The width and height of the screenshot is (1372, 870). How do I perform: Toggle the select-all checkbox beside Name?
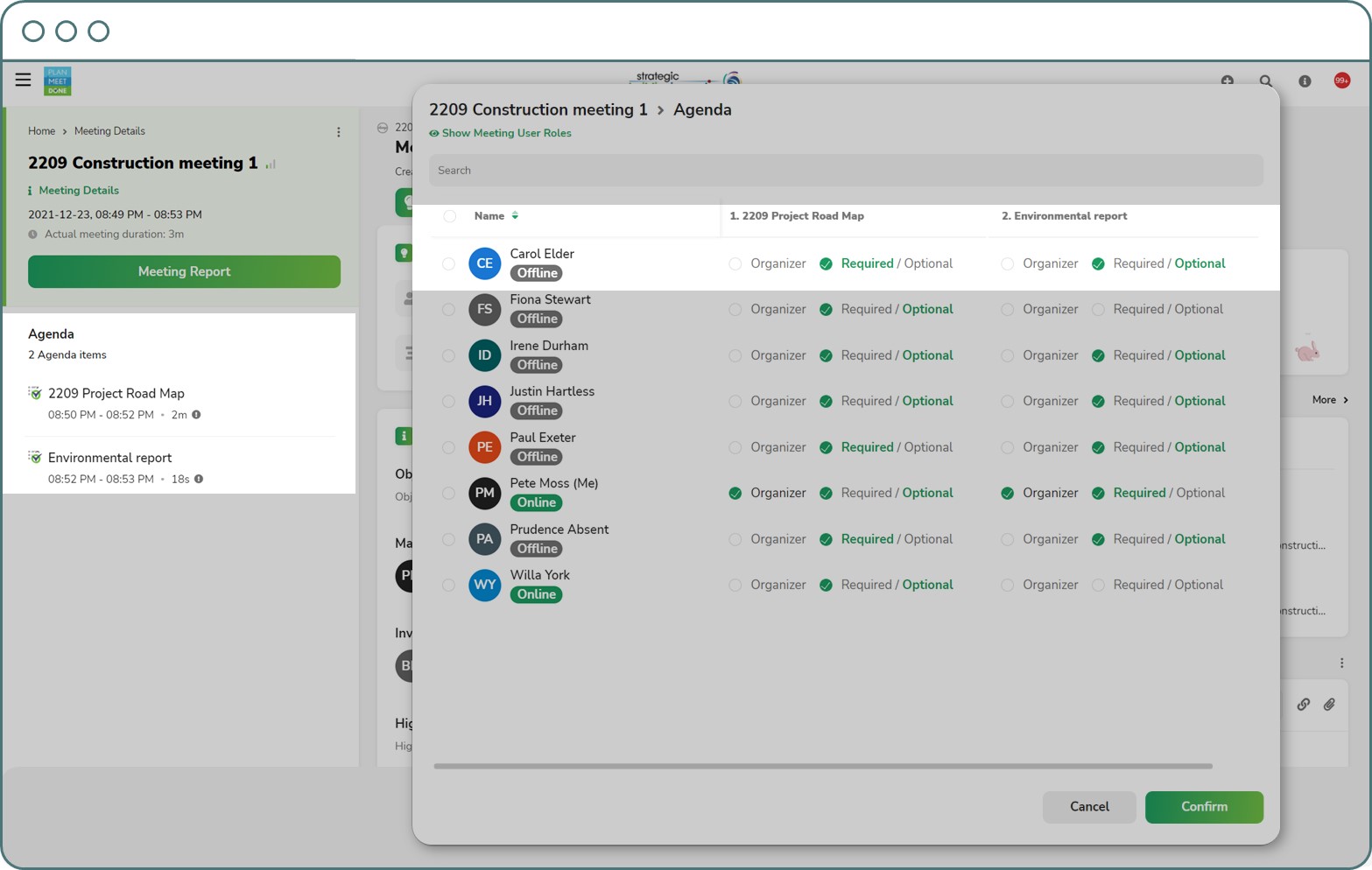(x=449, y=216)
